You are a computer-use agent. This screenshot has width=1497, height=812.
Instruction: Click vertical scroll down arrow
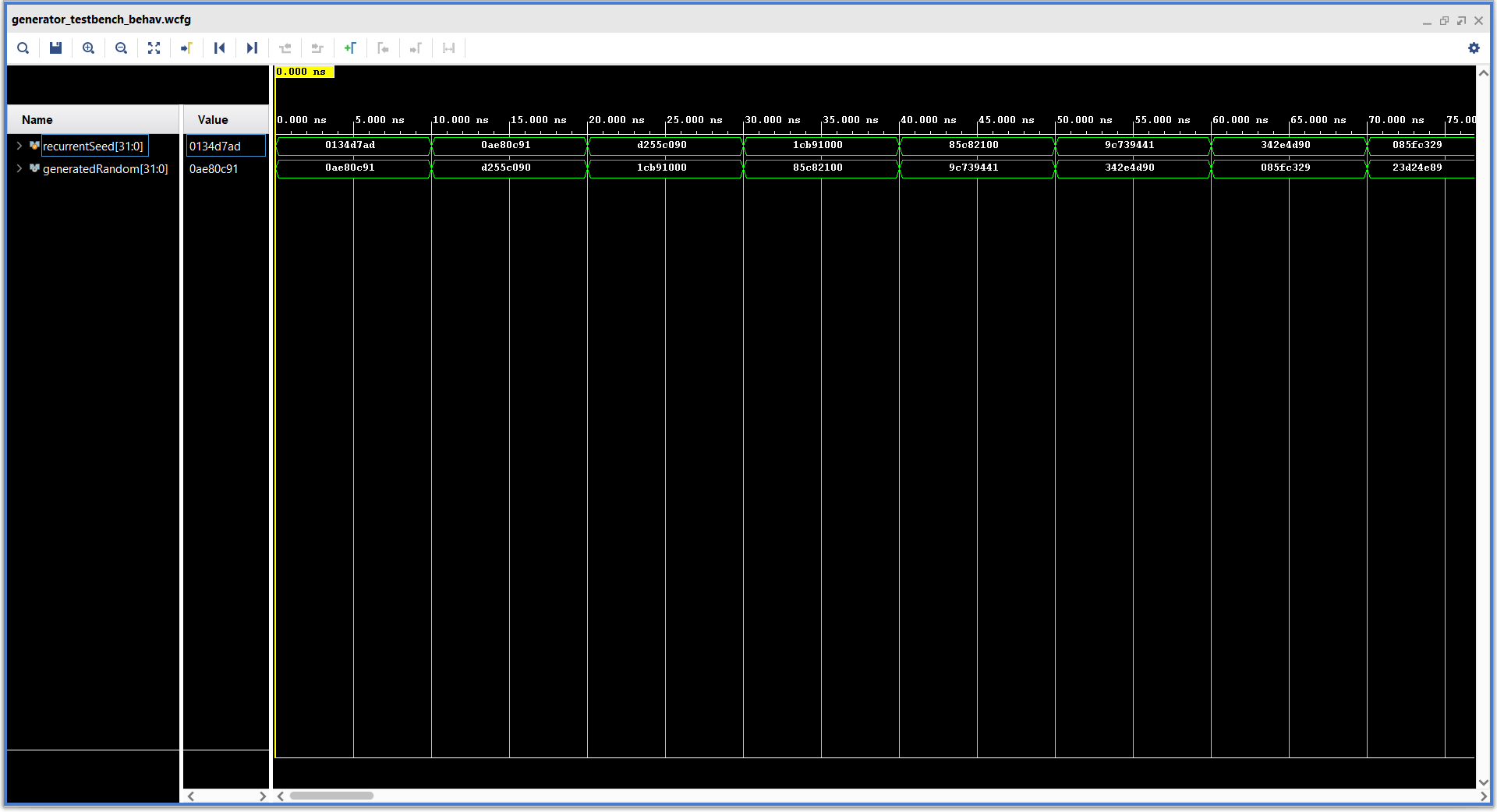[x=1483, y=782]
